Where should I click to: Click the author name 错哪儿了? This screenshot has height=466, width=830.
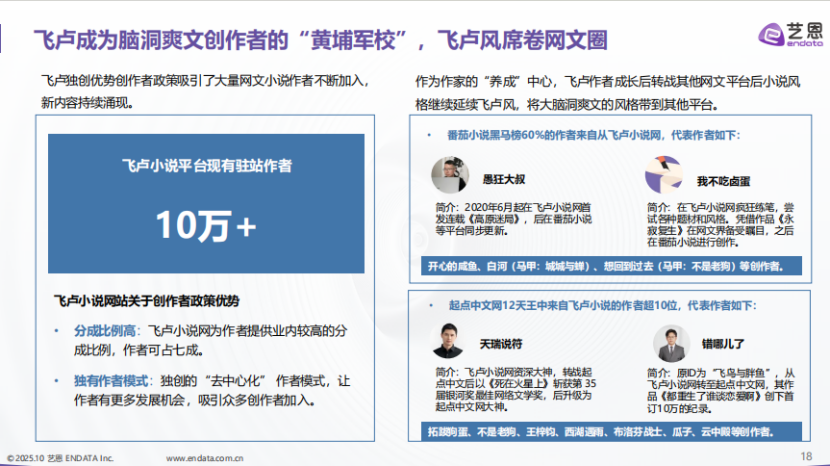[723, 344]
